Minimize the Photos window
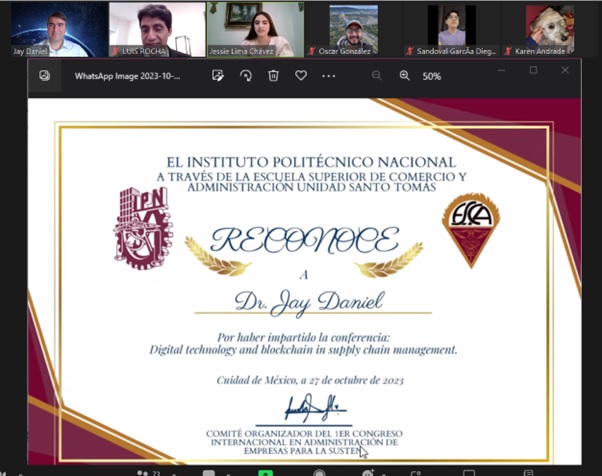 (501, 70)
